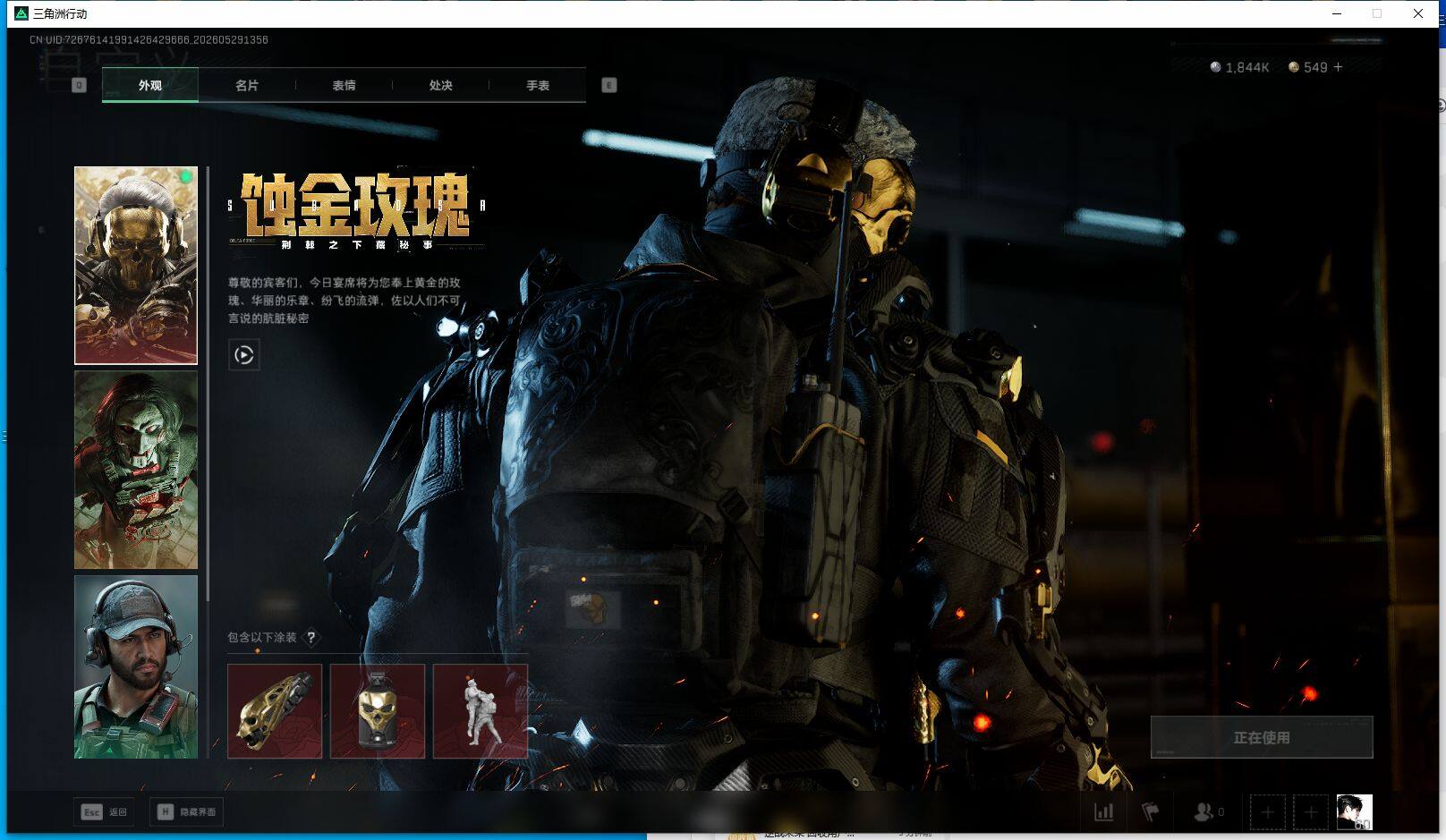The height and width of the screenshot is (840, 1446).
Task: View the gold skull mask charm item
Action: pyautogui.click(x=378, y=711)
